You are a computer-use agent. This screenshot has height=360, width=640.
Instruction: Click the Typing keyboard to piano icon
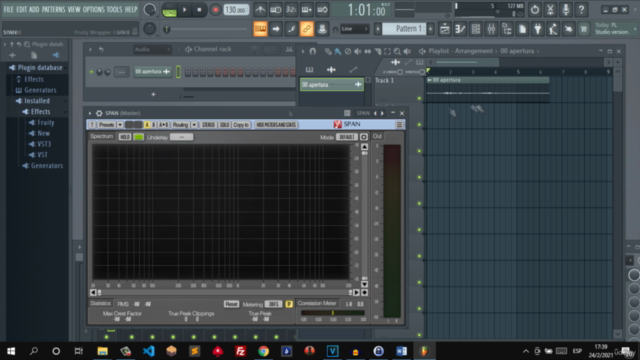pos(260,29)
